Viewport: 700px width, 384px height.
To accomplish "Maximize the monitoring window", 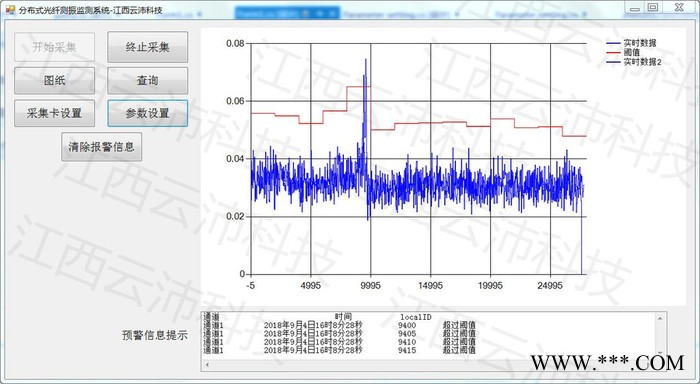I will 653,8.
